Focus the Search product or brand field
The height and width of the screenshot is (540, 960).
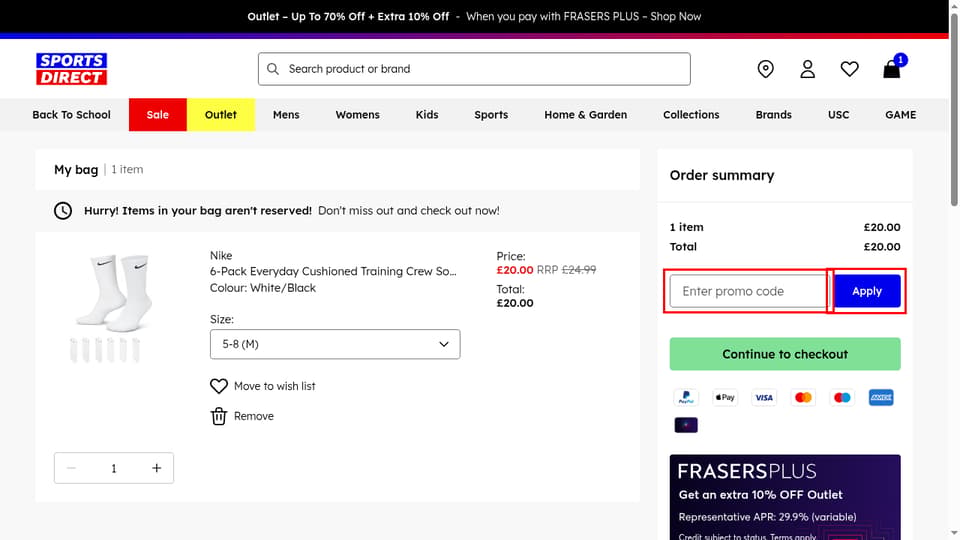[474, 69]
